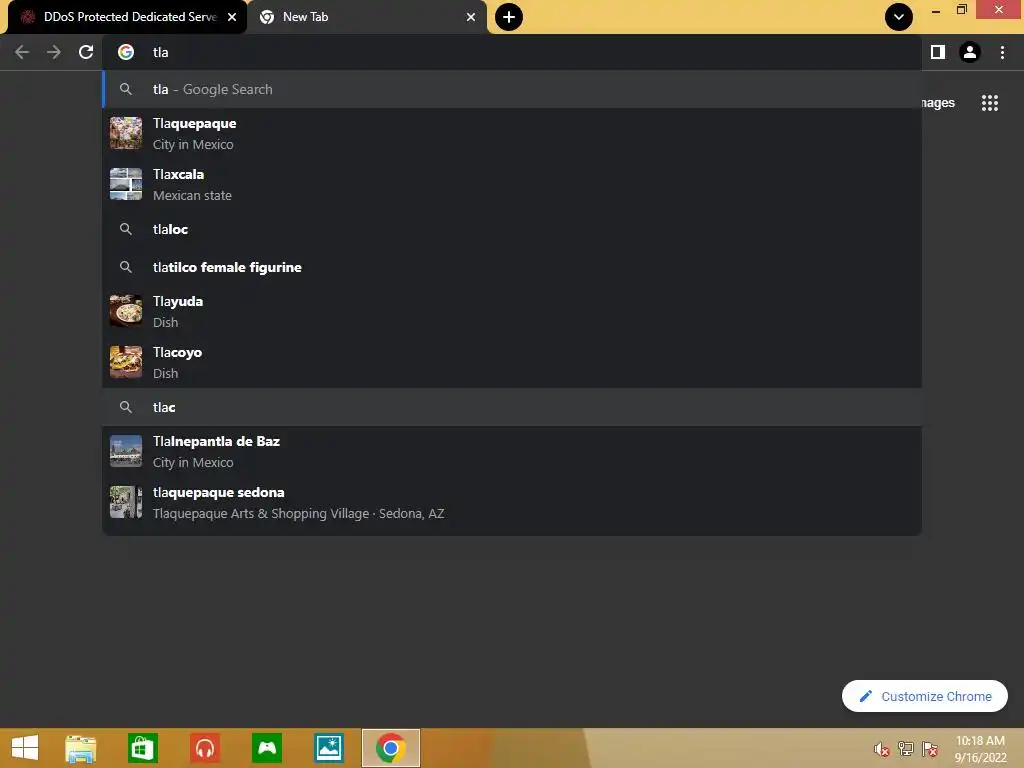The height and width of the screenshot is (768, 1024).
Task: Open the profile avatar menu
Action: coord(970,52)
